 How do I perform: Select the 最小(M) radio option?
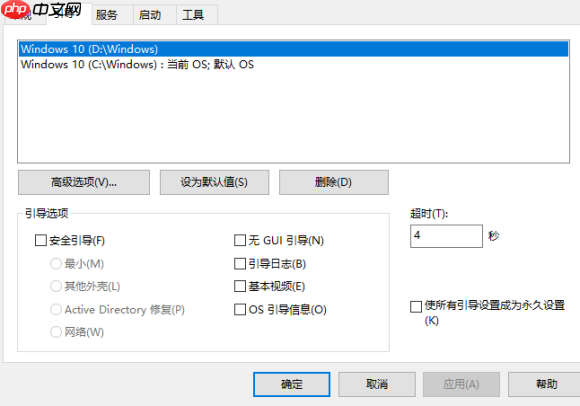click(x=56, y=264)
